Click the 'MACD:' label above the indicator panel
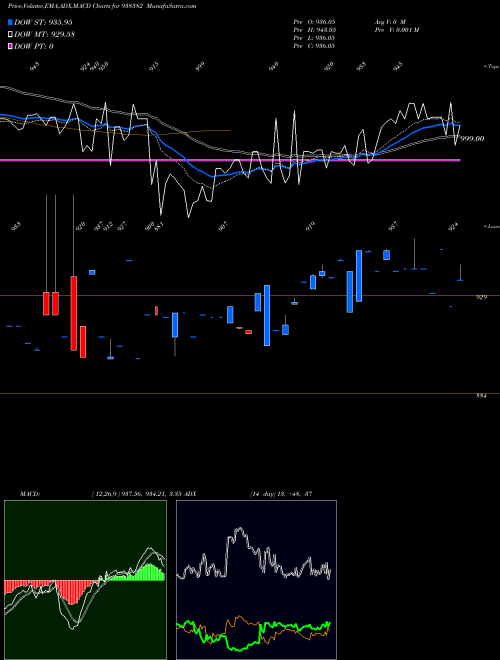Screen dimensions: 500x660 (x=30, y=494)
